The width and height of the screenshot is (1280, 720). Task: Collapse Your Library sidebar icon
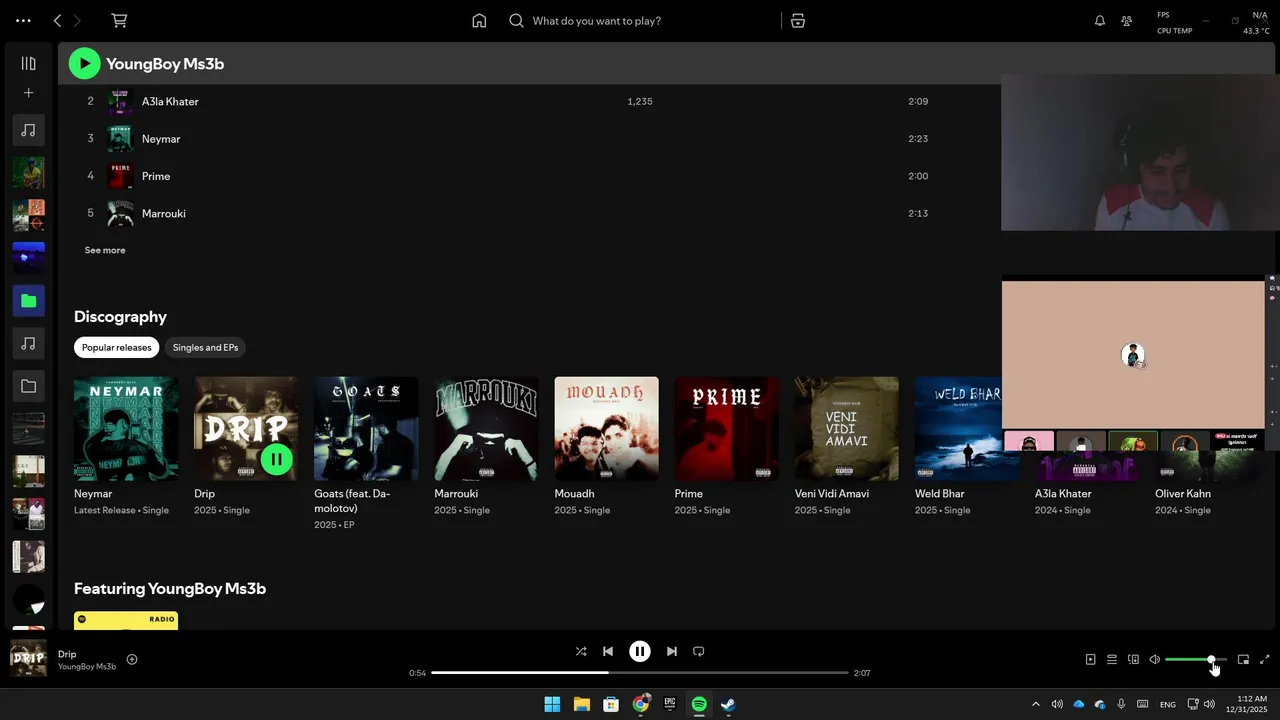pos(28,63)
